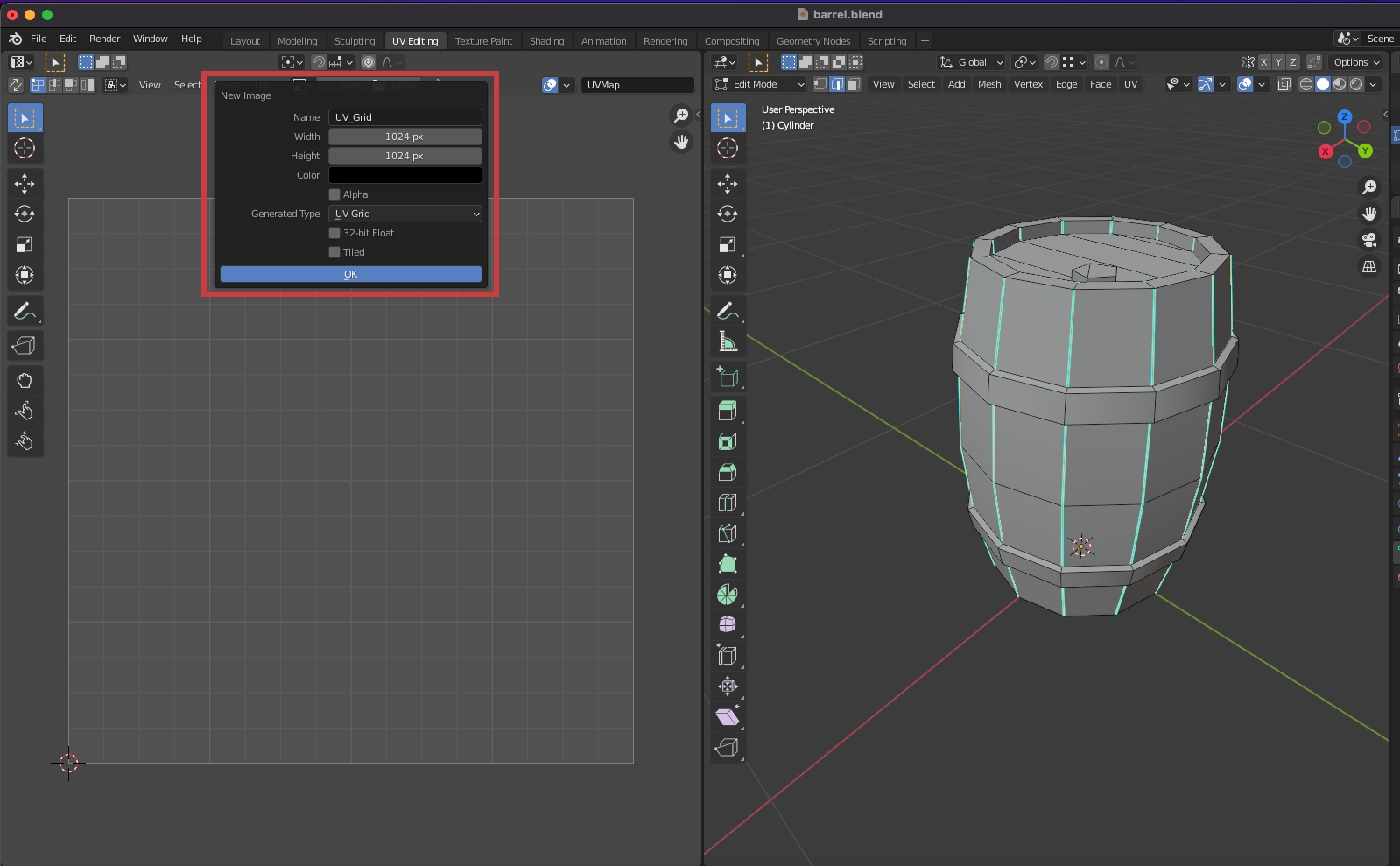
Task: Select the Loop Cut tool
Action: 728,503
